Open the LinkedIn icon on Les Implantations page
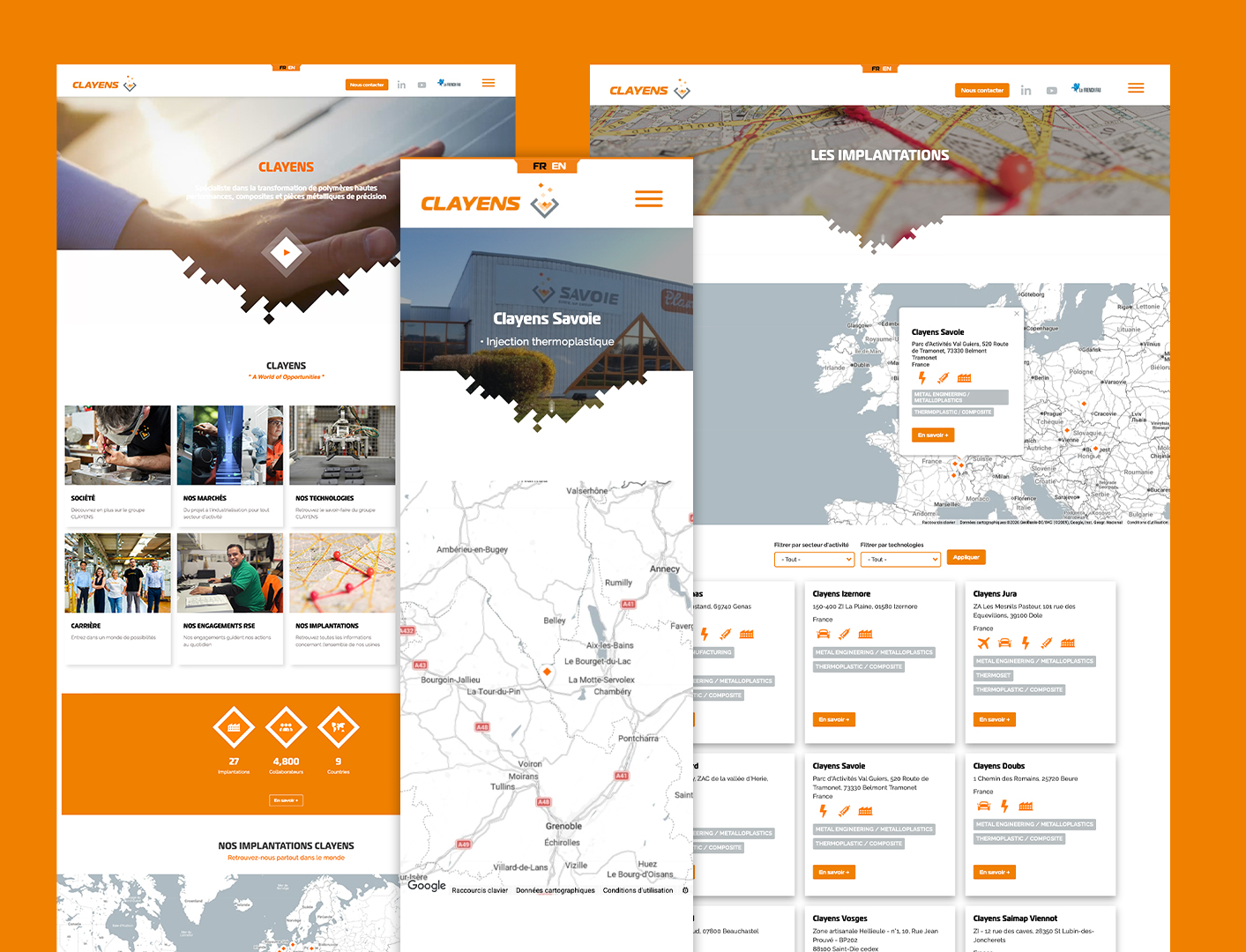Image resolution: width=1246 pixels, height=952 pixels. [x=1026, y=90]
